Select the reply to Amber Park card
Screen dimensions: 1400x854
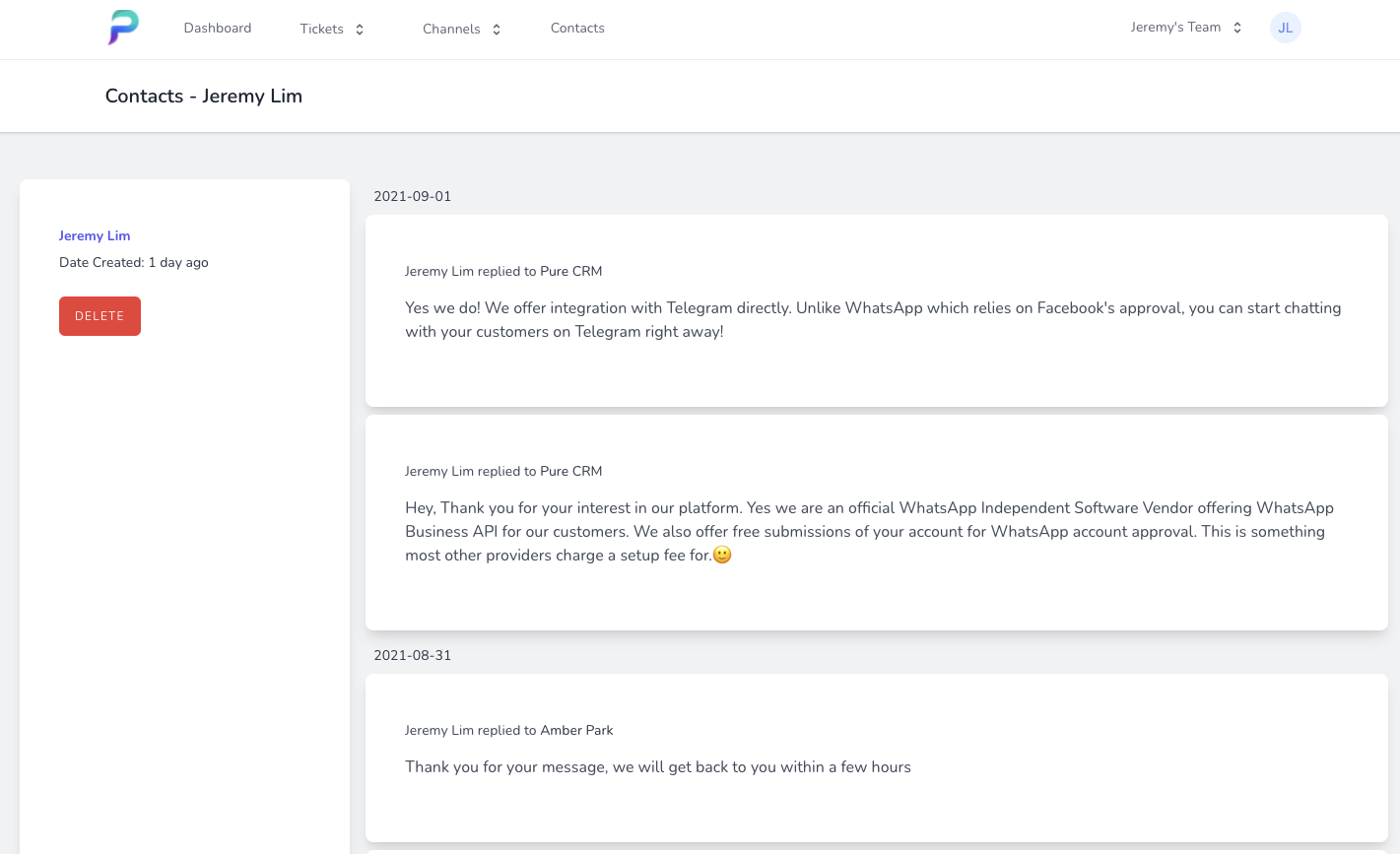(x=876, y=756)
